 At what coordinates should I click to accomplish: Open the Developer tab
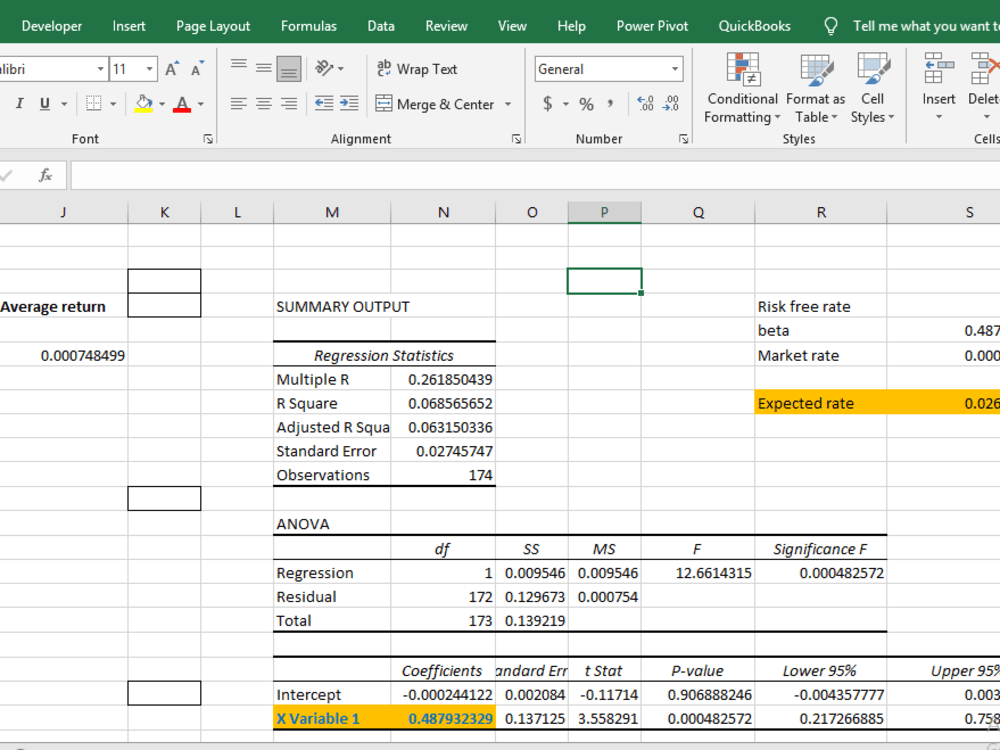52,26
